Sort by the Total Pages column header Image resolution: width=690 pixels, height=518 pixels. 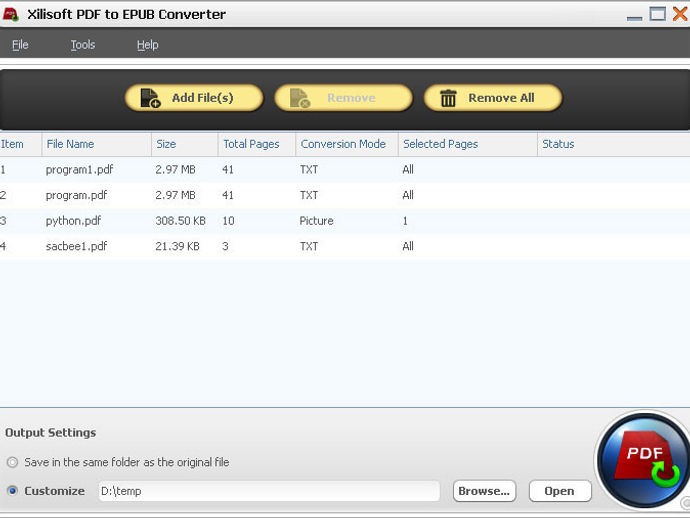pos(257,144)
